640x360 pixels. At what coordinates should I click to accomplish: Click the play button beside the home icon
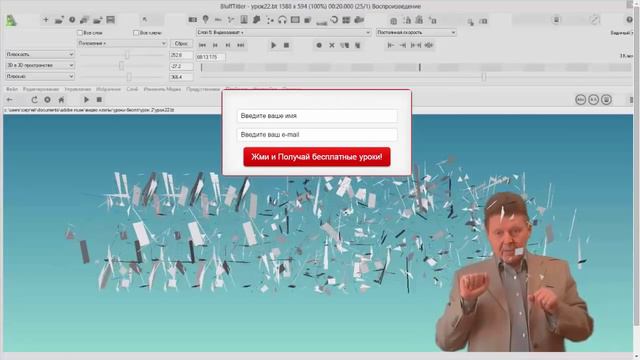click(86, 100)
